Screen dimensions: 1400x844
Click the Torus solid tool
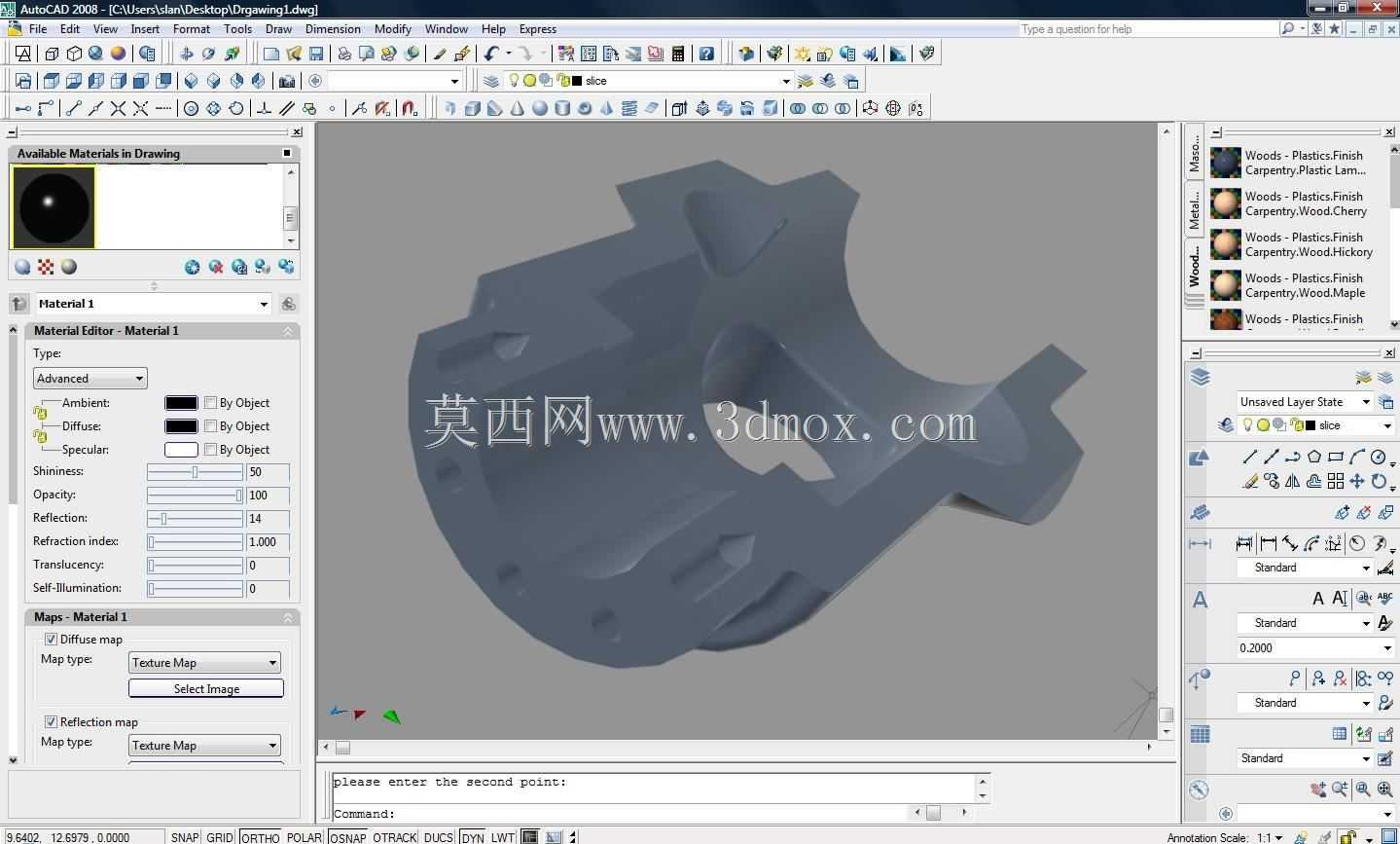(585, 108)
